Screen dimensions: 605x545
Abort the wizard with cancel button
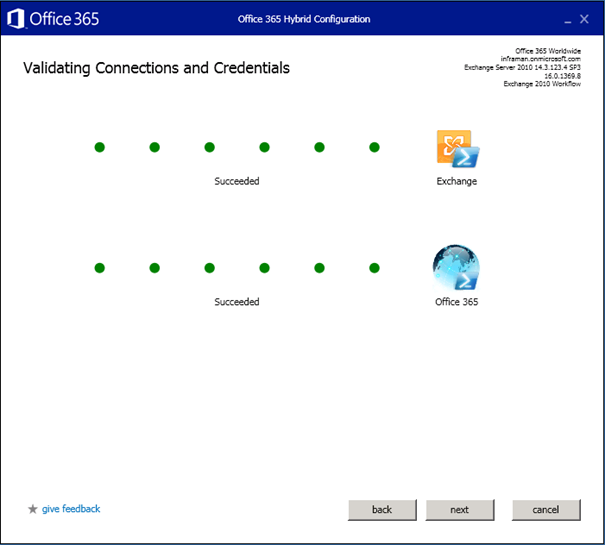[546, 510]
